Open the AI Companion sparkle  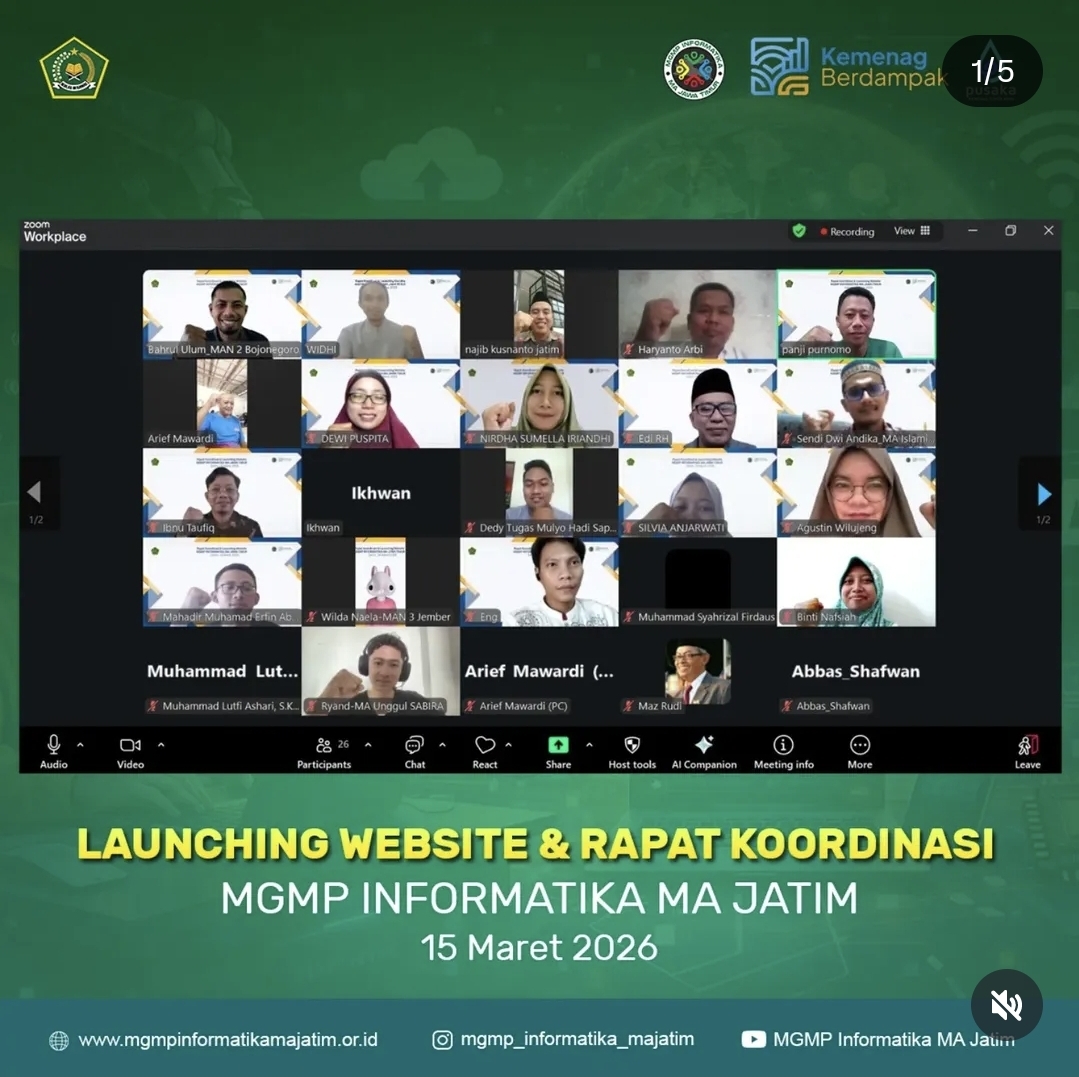[x=704, y=751]
